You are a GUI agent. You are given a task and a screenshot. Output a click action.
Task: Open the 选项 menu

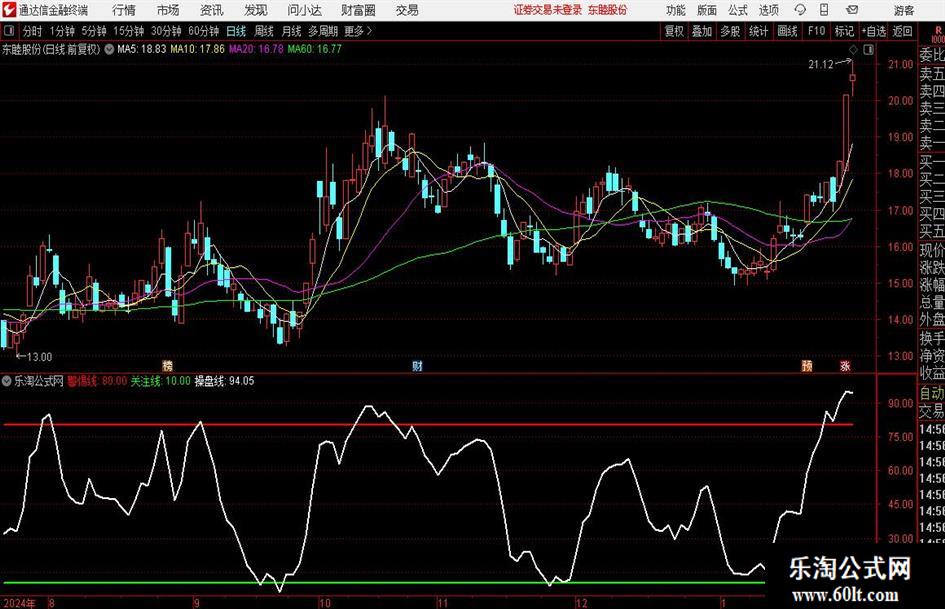tap(769, 10)
